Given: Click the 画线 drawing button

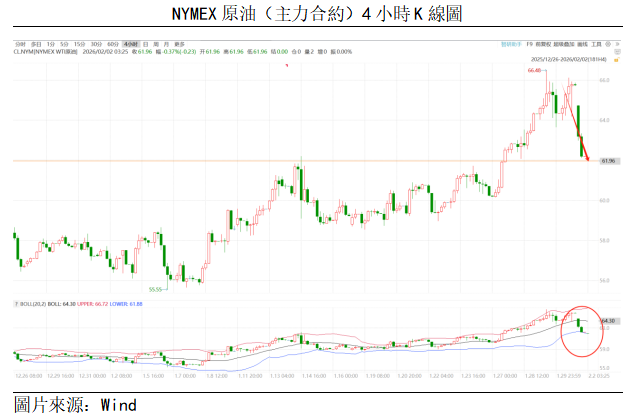Looking at the screenshot, I should [x=580, y=44].
